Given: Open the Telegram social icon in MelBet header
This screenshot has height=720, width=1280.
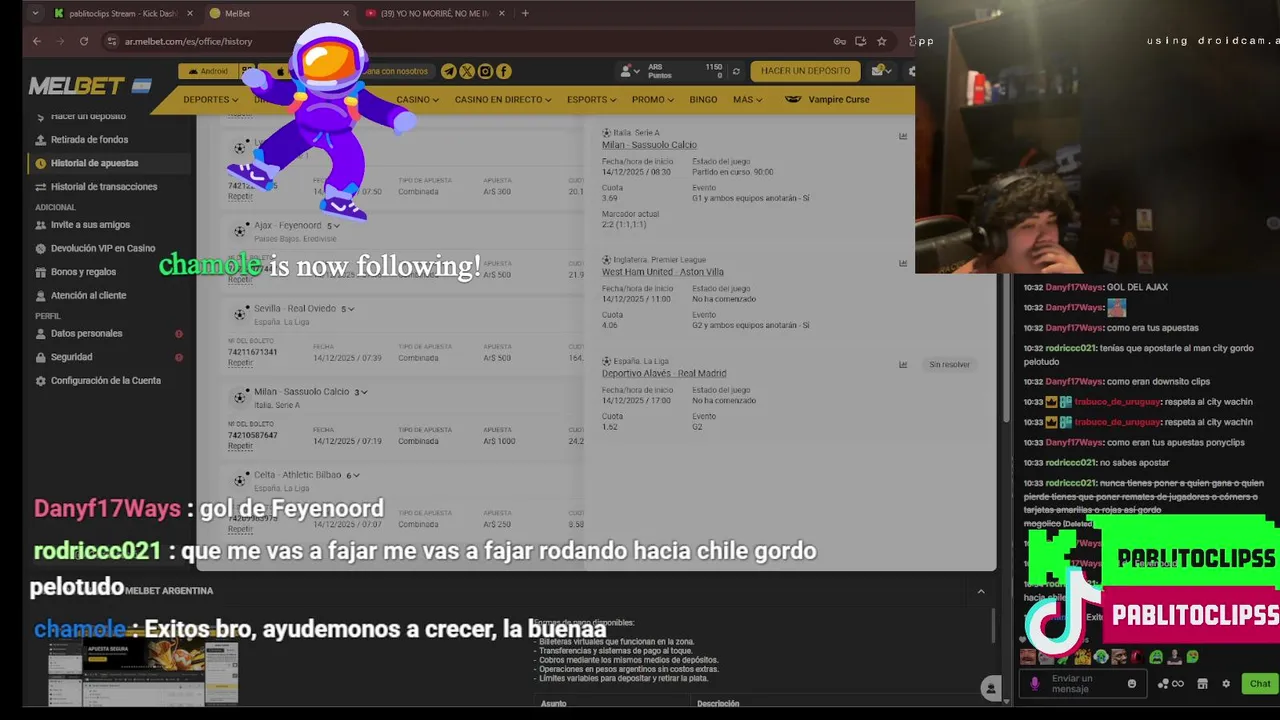Looking at the screenshot, I should 448,71.
